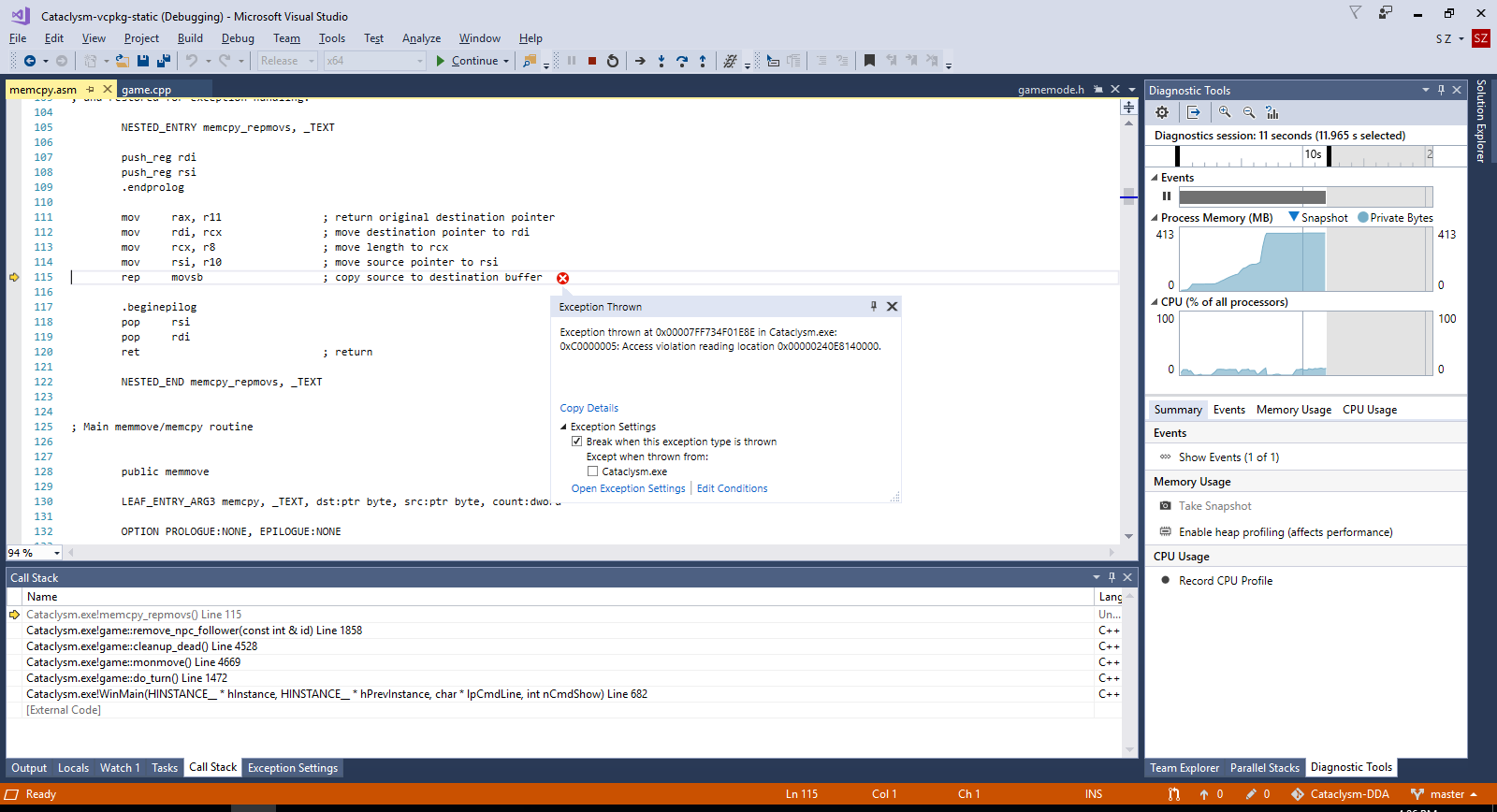Screen dimensions: 1497x812
Task: Open the master git branch selector in status bar
Action: tap(1445, 794)
